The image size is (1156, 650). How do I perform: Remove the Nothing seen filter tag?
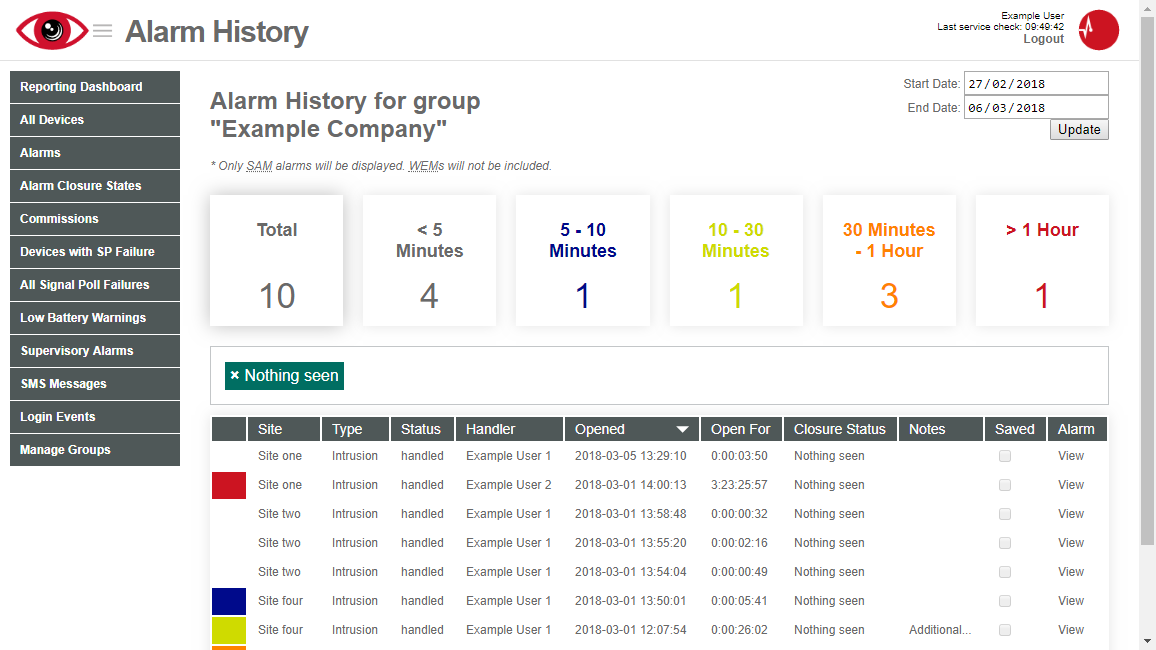[234, 375]
